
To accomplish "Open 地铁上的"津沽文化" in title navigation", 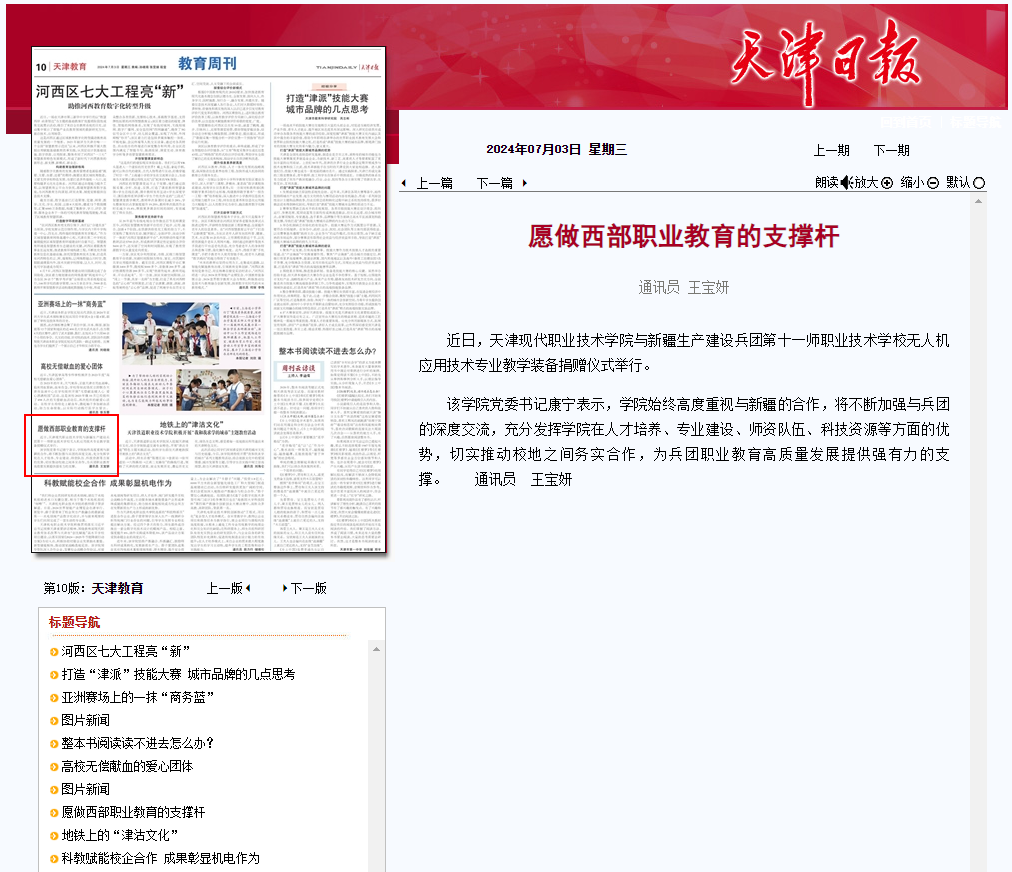I will click(x=119, y=835).
